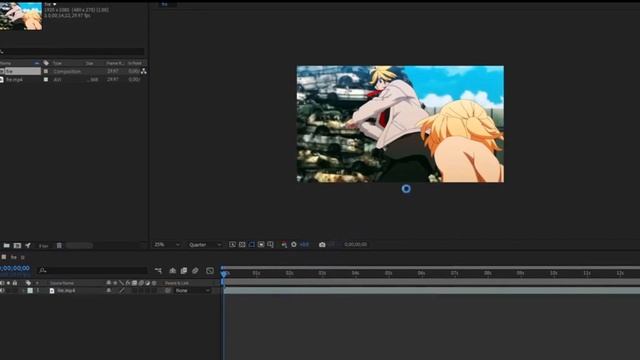640x360 pixels.
Task: Toggle video visibility eye for the mp4 layer
Action: click(2, 291)
